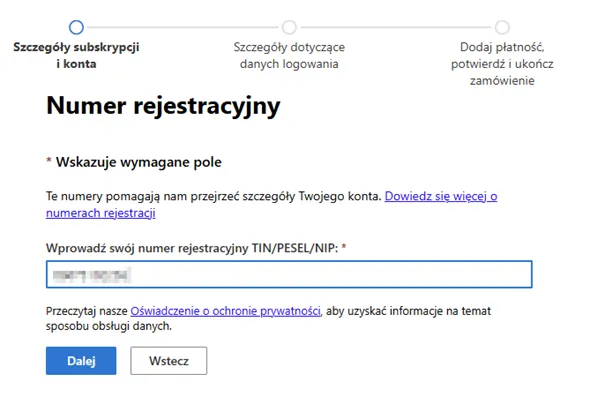605x404 pixels.
Task: Click red asterisk before 'Wskazuje wymagane pole'
Action: pyautogui.click(x=49, y=162)
